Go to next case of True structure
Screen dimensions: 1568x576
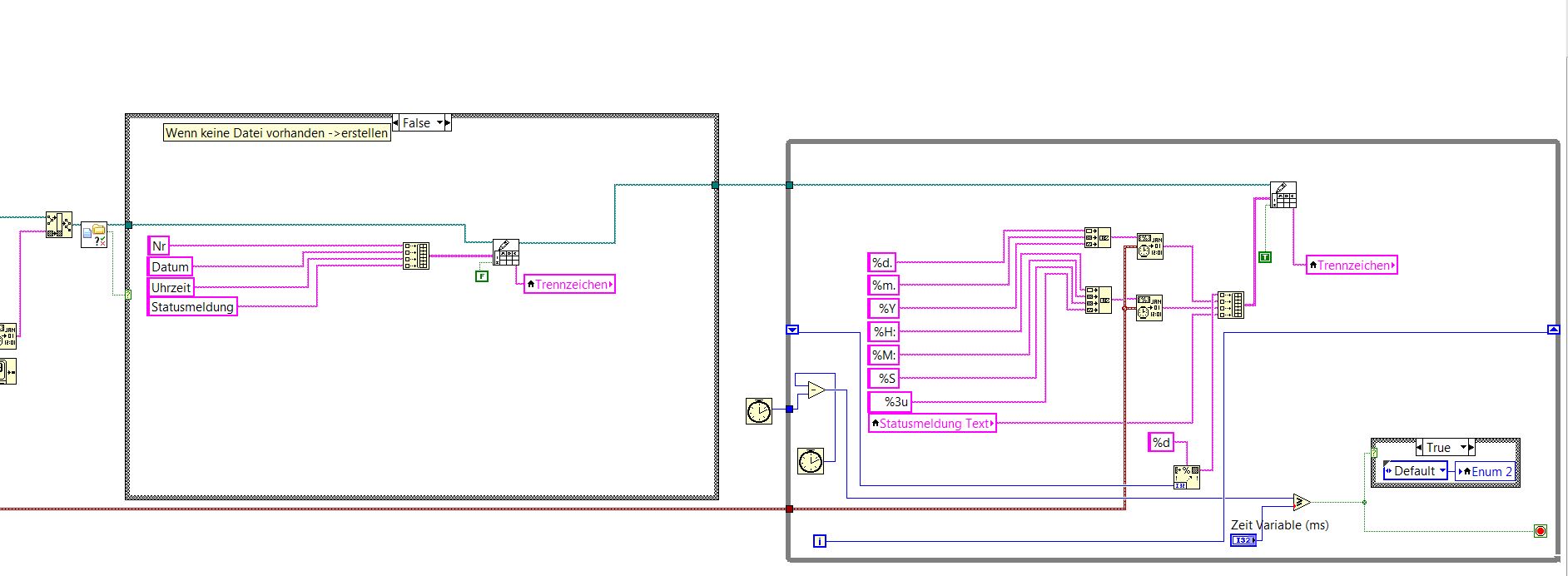pyautogui.click(x=1471, y=448)
